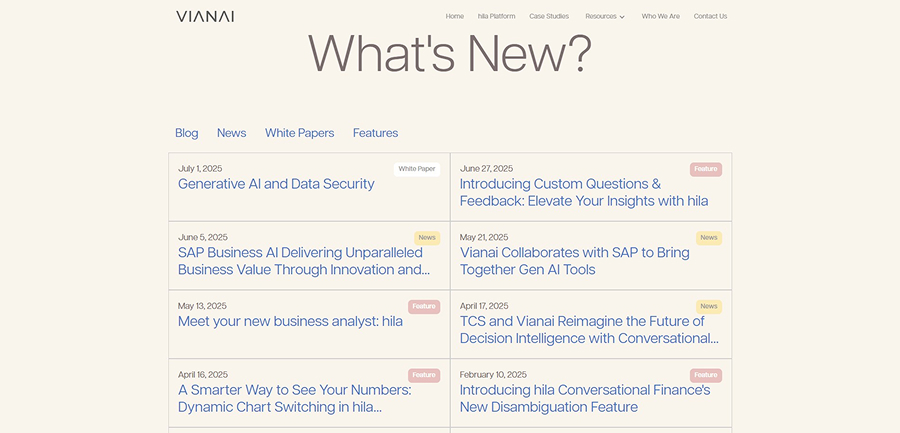Open the Home menu item

455,16
